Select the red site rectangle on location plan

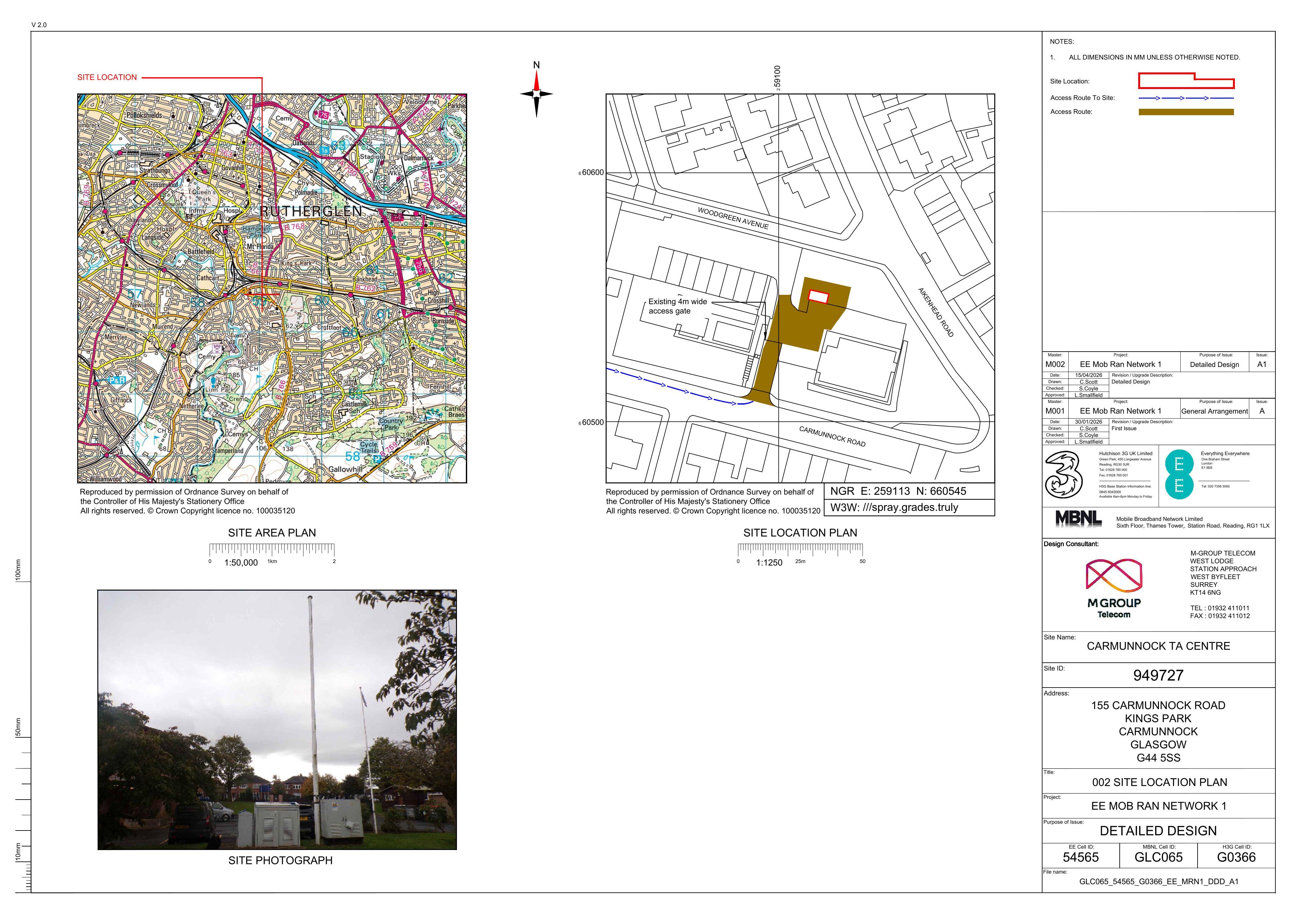[x=818, y=297]
